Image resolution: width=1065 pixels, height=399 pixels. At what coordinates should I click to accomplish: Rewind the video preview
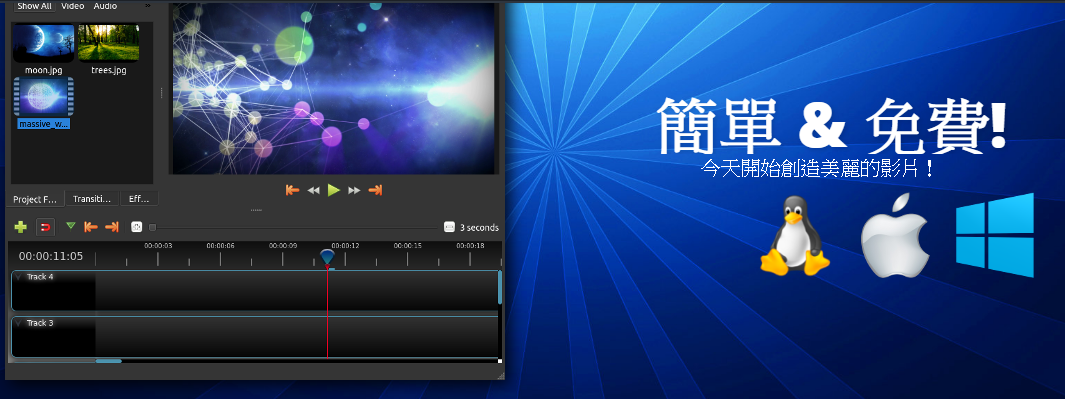tap(313, 190)
